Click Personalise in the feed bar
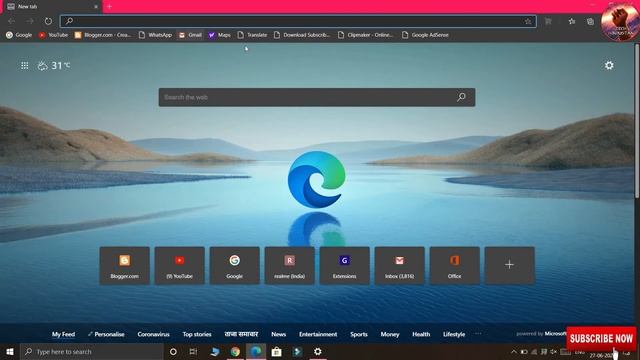This screenshot has height=360, width=640. click(106, 334)
